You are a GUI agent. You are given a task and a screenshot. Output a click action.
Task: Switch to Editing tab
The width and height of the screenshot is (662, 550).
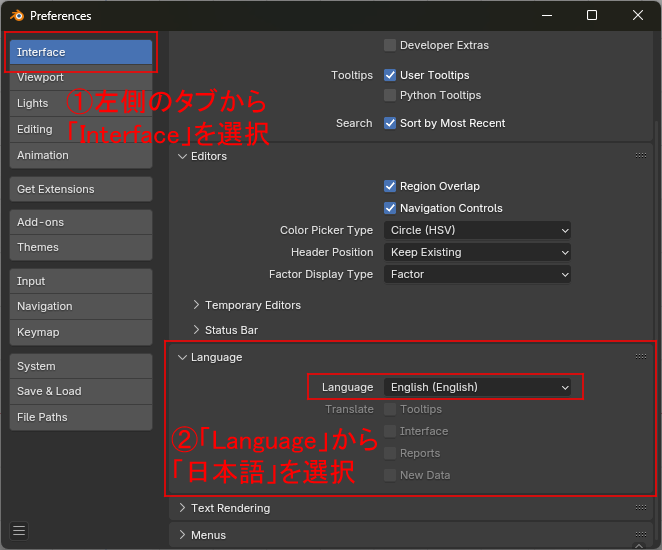pyautogui.click(x=81, y=130)
